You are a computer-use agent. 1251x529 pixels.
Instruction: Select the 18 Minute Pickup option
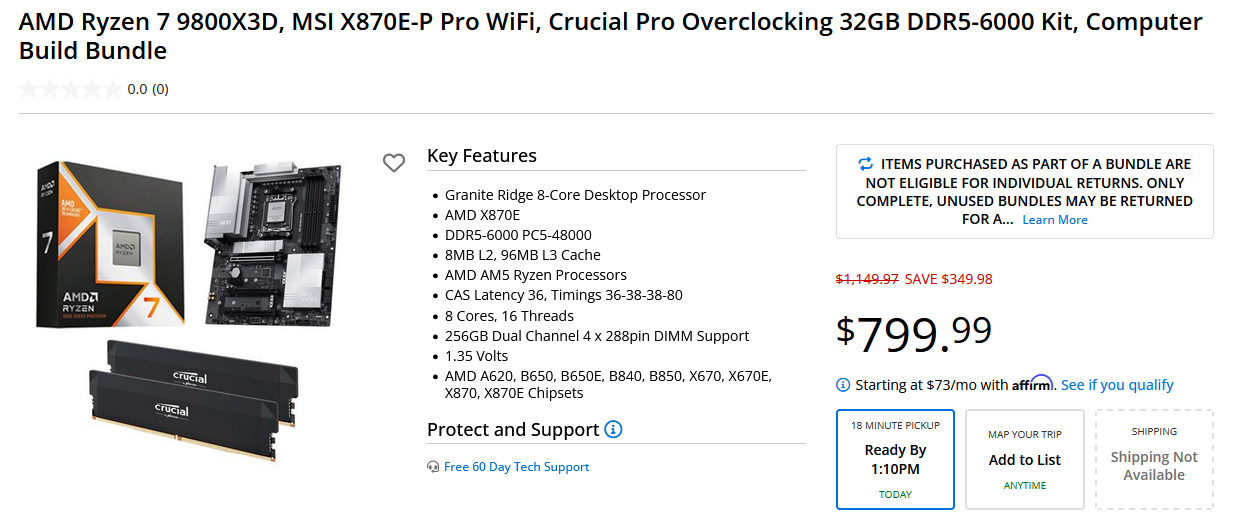pos(895,459)
